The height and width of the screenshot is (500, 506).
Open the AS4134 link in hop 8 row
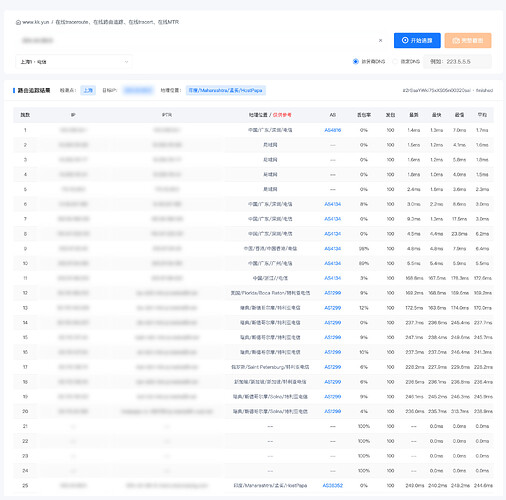333,234
